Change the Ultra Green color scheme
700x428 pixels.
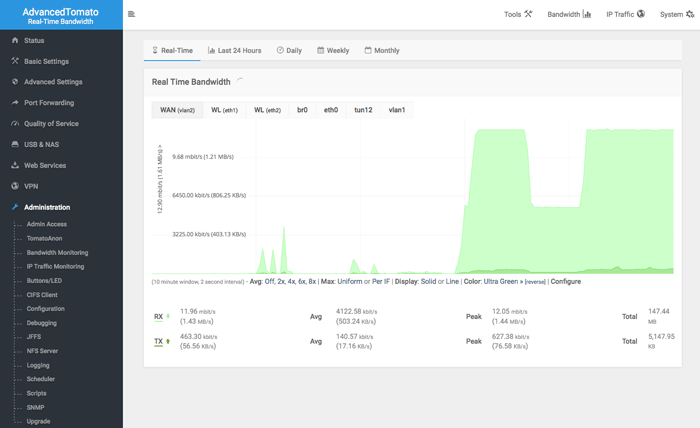501,282
